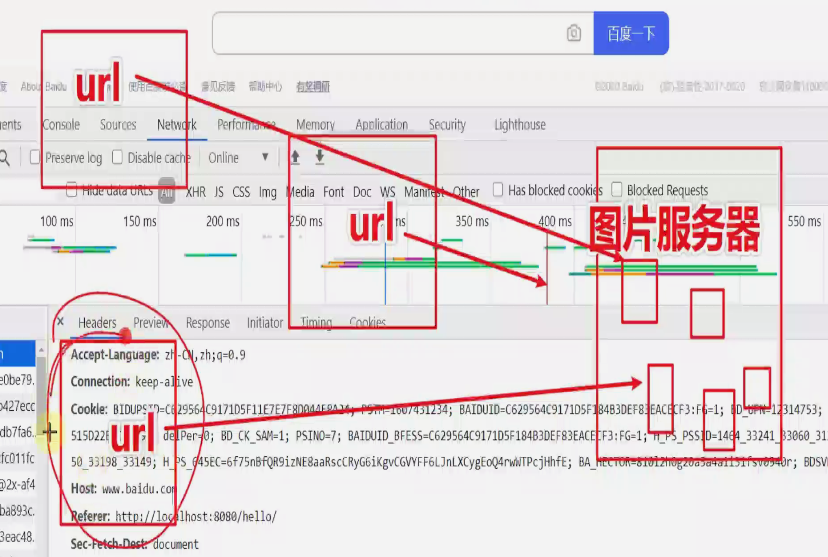The height and width of the screenshot is (557, 828).
Task: Click the Accept-Language header label
Action: pyautogui.click(x=115, y=355)
